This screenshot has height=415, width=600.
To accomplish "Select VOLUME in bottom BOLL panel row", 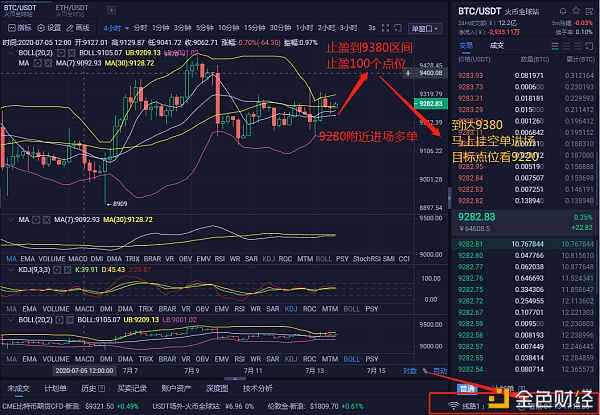I will coord(56,359).
